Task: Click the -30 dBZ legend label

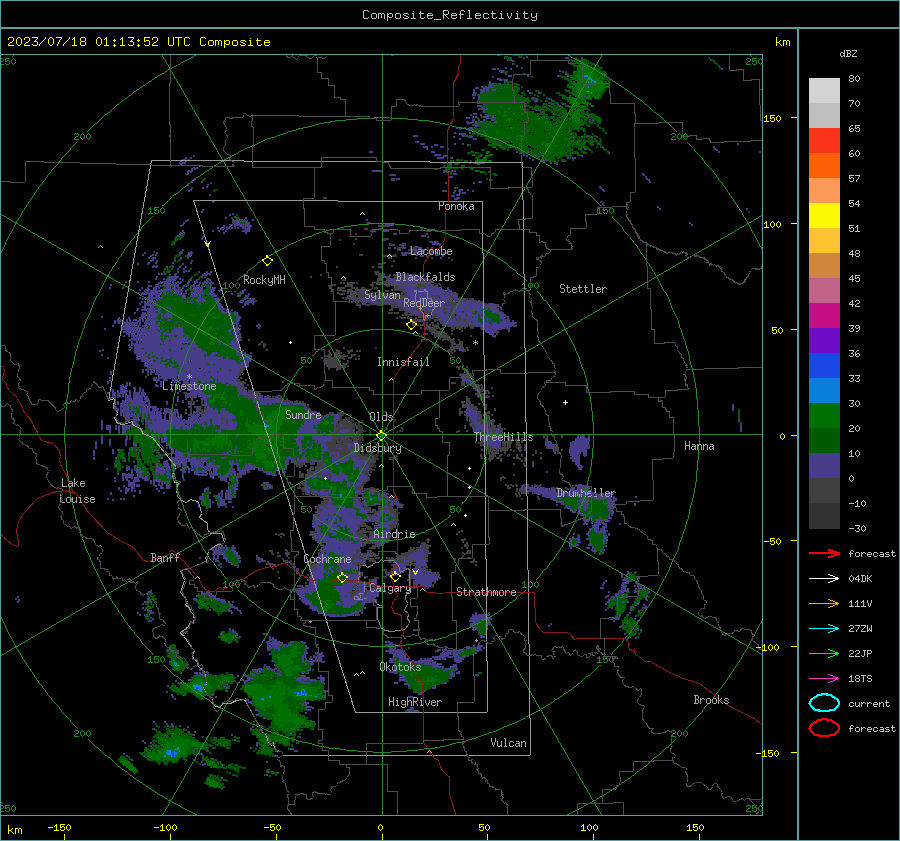Action: [x=857, y=528]
